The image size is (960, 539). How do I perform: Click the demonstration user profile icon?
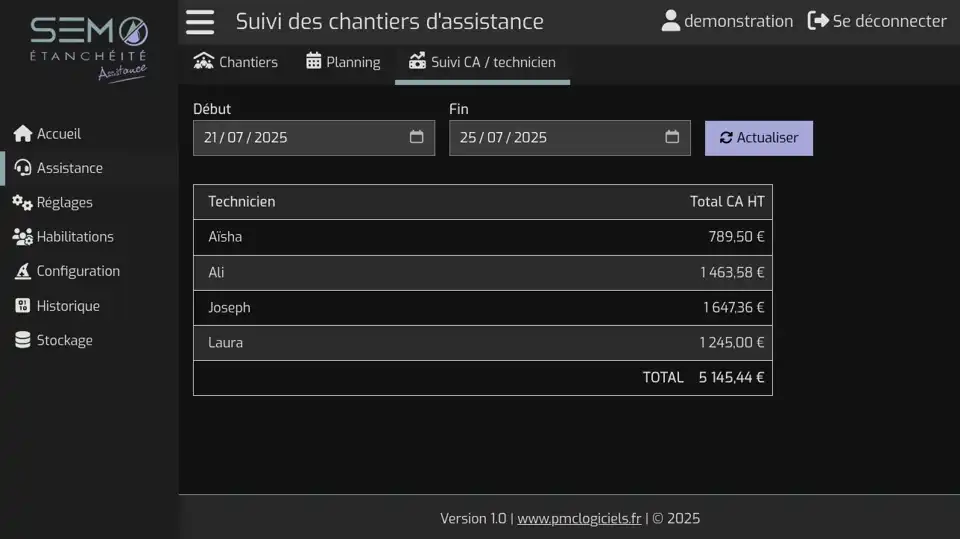click(670, 21)
